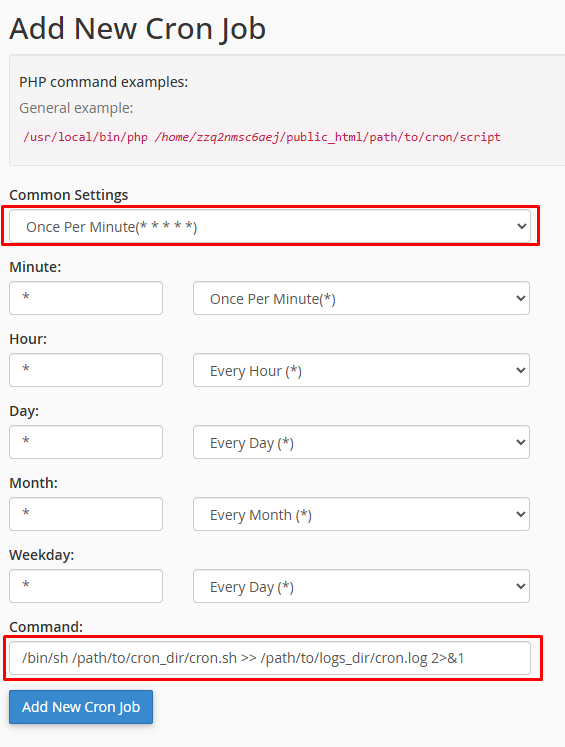Click the Weekday text input field
The width and height of the screenshot is (565, 747).
click(x=86, y=585)
